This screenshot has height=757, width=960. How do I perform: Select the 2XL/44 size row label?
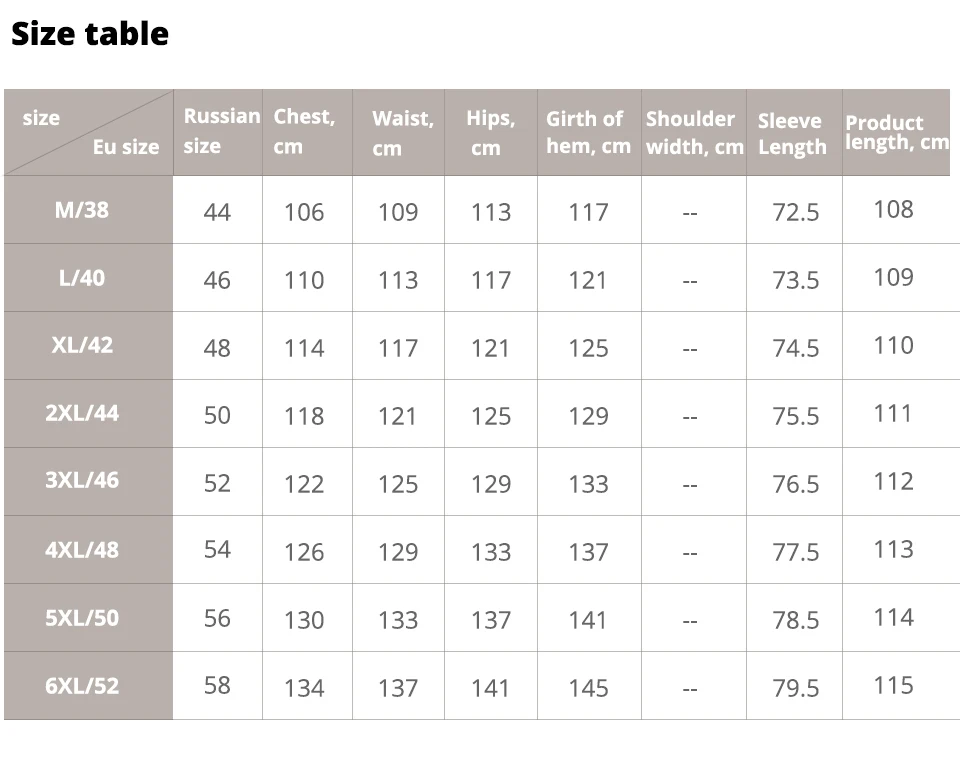[x=82, y=413]
